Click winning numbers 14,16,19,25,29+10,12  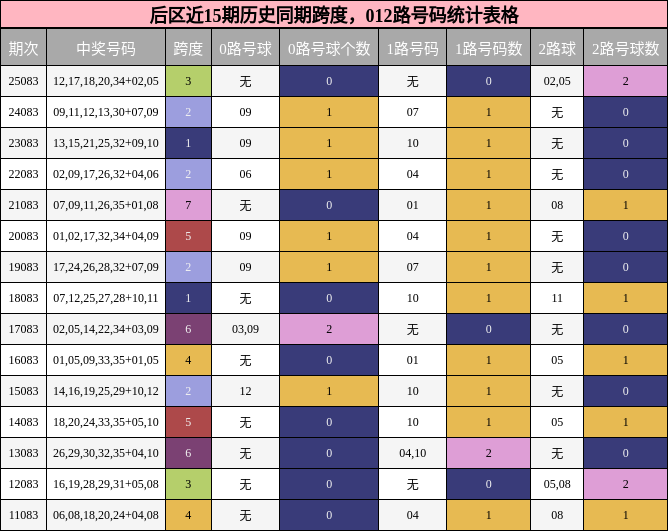[x=106, y=391]
